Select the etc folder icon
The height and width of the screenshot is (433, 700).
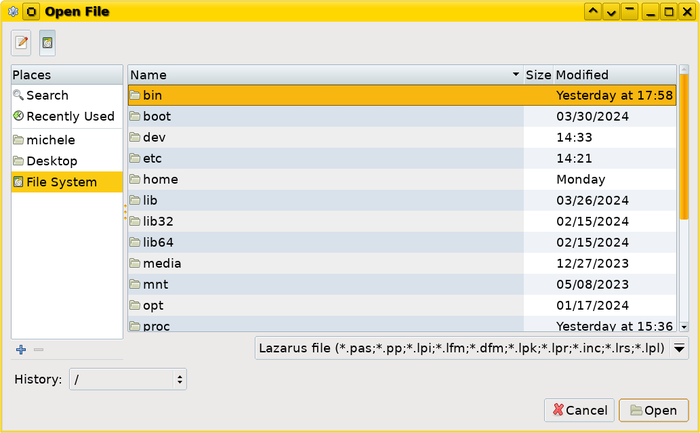pos(135,158)
